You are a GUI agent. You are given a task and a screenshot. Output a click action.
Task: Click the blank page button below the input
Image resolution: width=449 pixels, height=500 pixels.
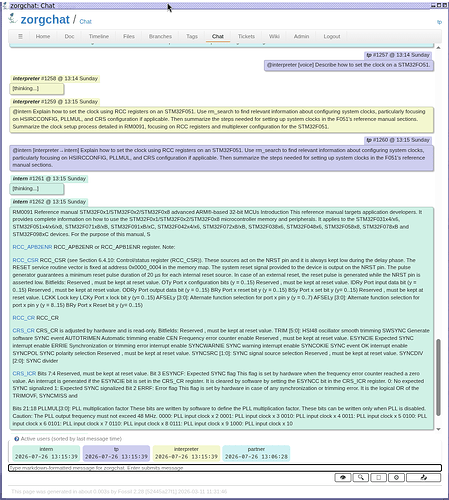[378, 477]
